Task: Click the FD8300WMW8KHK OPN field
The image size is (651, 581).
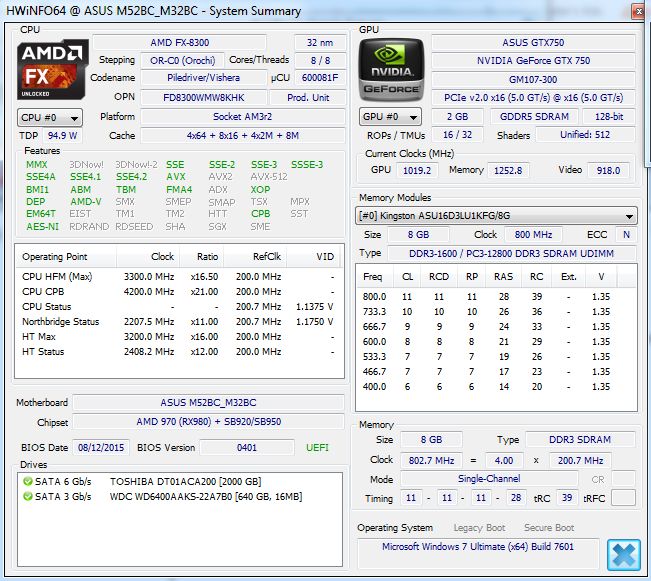Action: pyautogui.click(x=203, y=98)
